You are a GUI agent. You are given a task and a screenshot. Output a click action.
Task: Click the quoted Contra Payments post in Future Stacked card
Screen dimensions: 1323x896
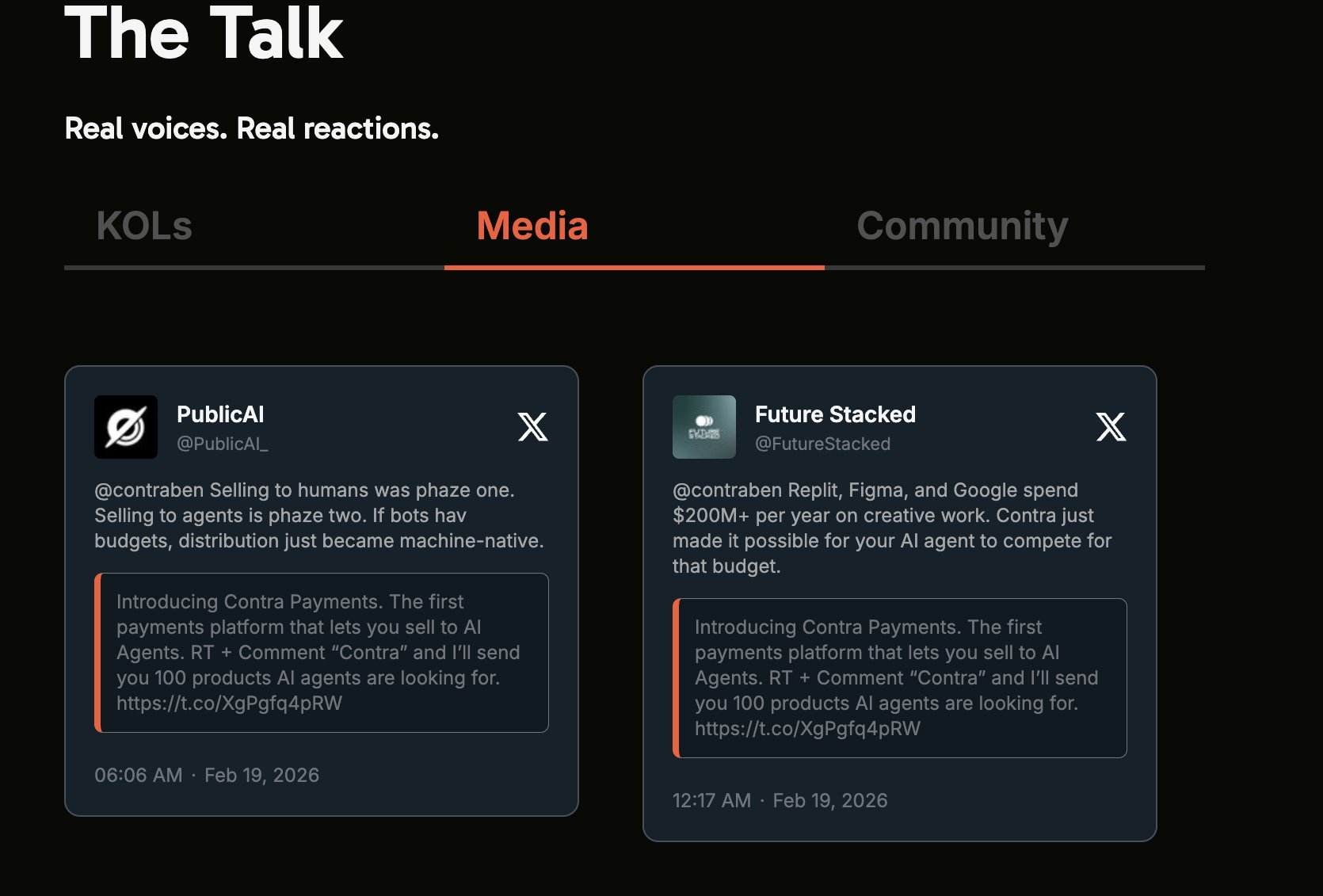point(900,665)
